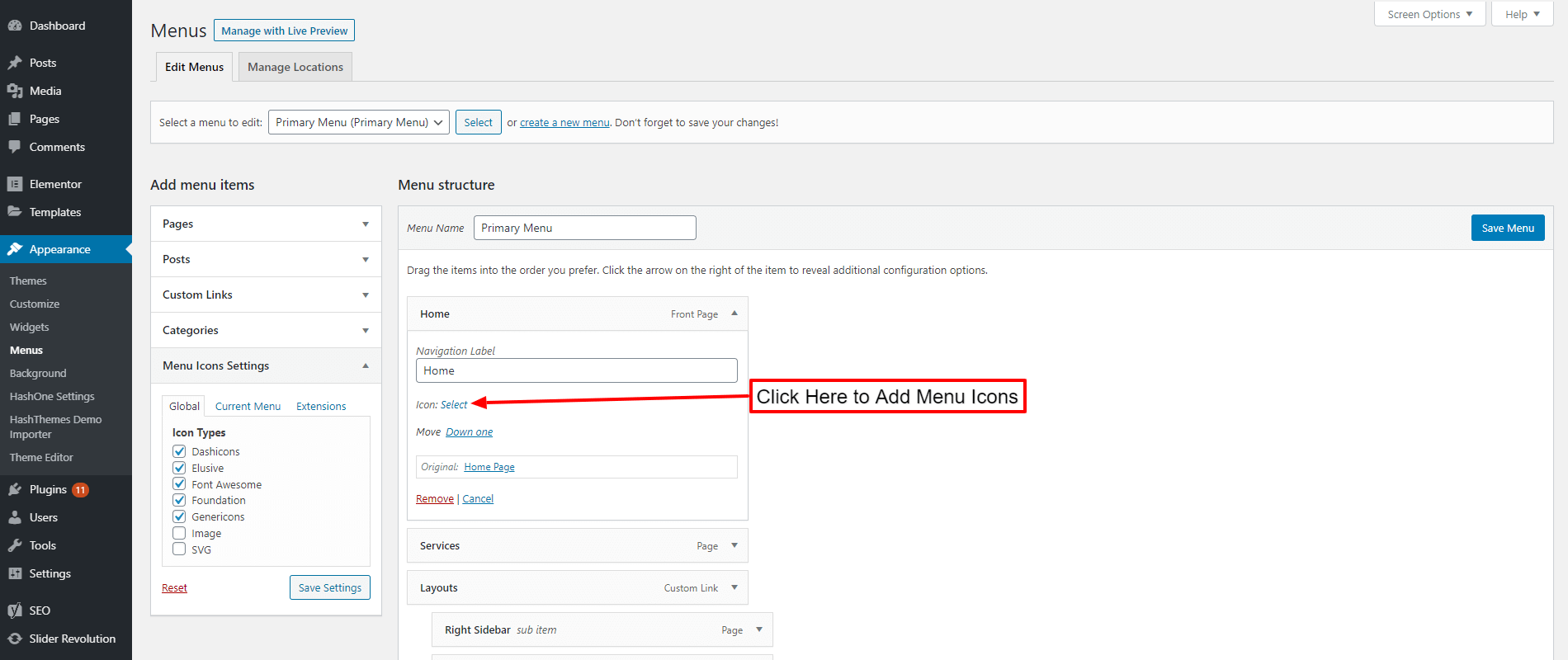Image resolution: width=1568 pixels, height=660 pixels.
Task: Click the Comments bubble icon
Action: (15, 147)
